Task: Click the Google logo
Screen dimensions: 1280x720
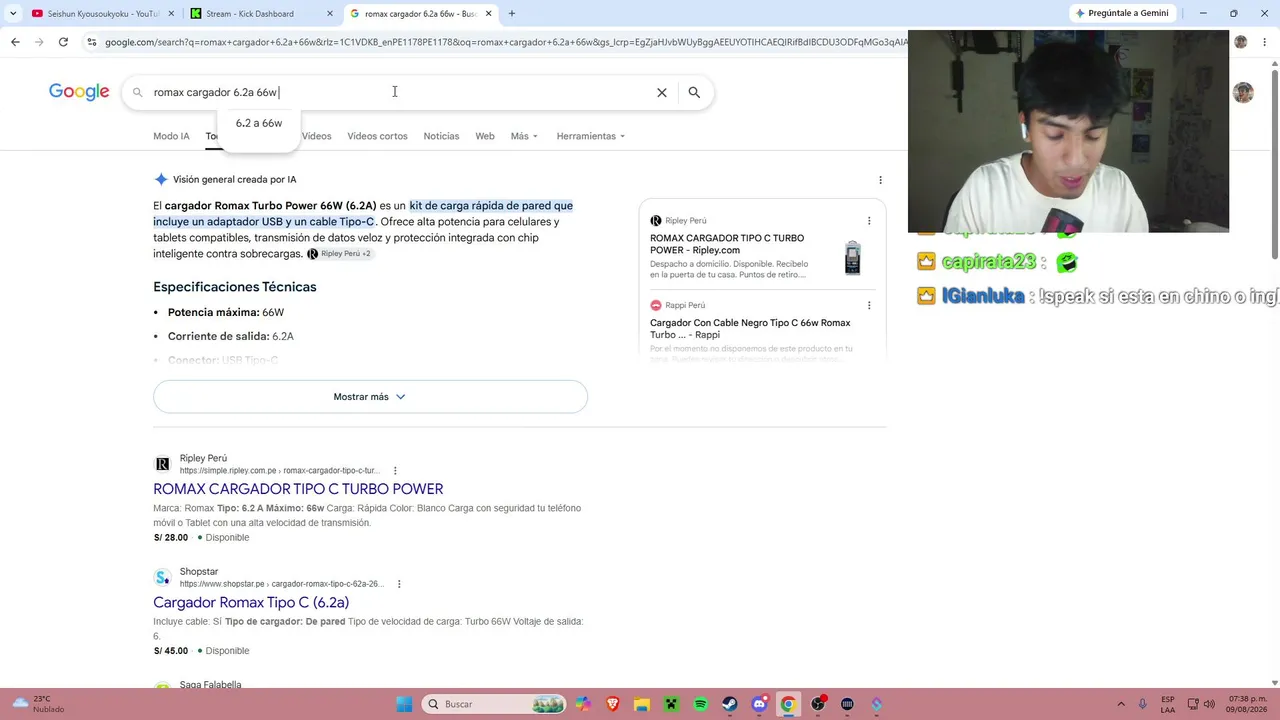Action: coord(79,92)
